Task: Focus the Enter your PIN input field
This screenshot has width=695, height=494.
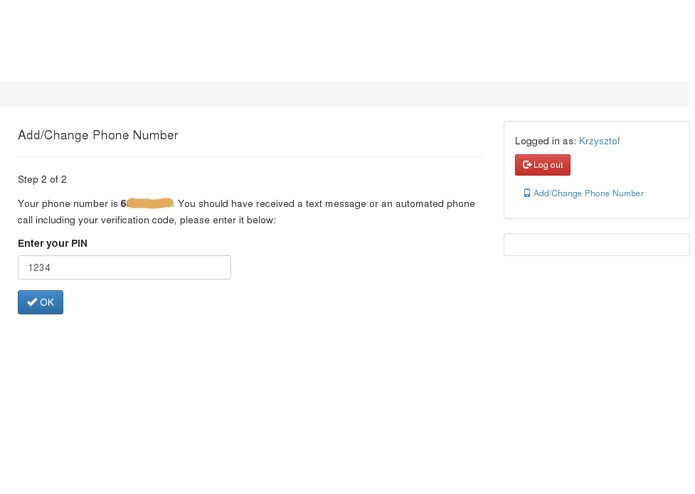Action: click(124, 268)
